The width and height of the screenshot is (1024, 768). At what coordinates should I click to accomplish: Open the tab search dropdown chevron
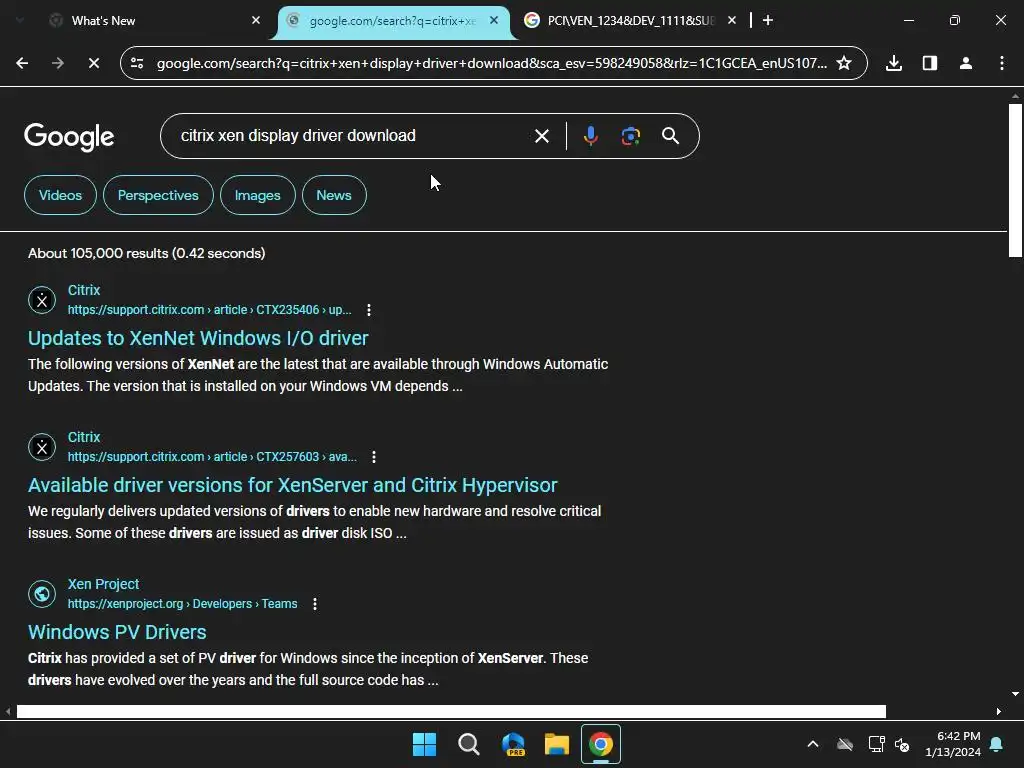coord(20,20)
